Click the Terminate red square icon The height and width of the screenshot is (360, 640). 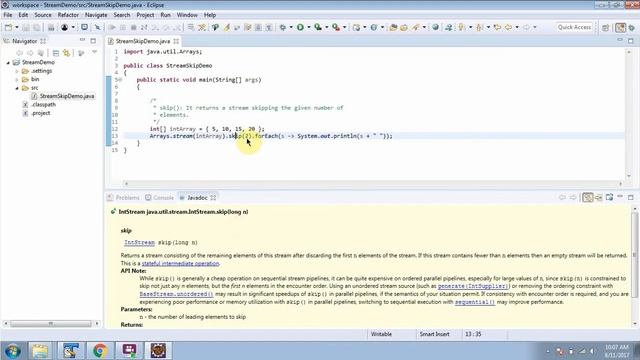pyautogui.click(x=133, y=27)
